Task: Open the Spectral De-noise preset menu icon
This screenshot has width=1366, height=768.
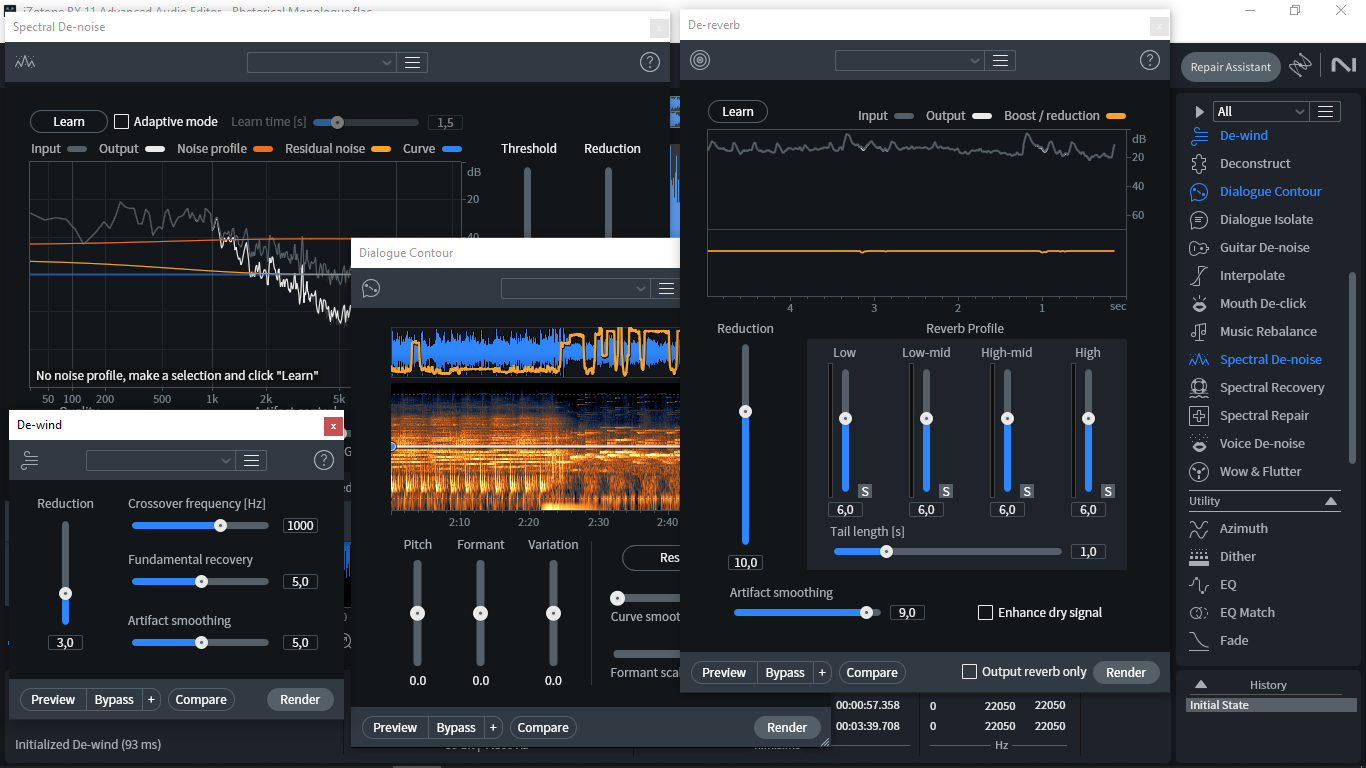Action: click(x=412, y=63)
